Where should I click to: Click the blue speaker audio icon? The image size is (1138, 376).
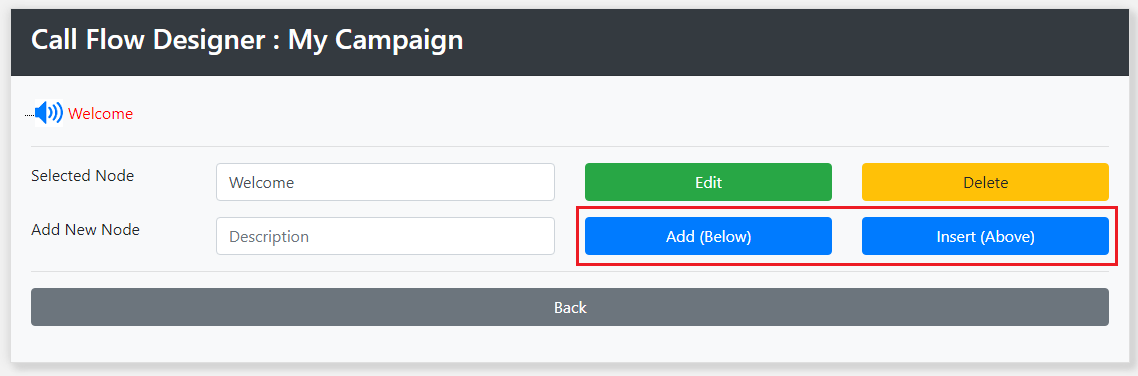pos(49,113)
